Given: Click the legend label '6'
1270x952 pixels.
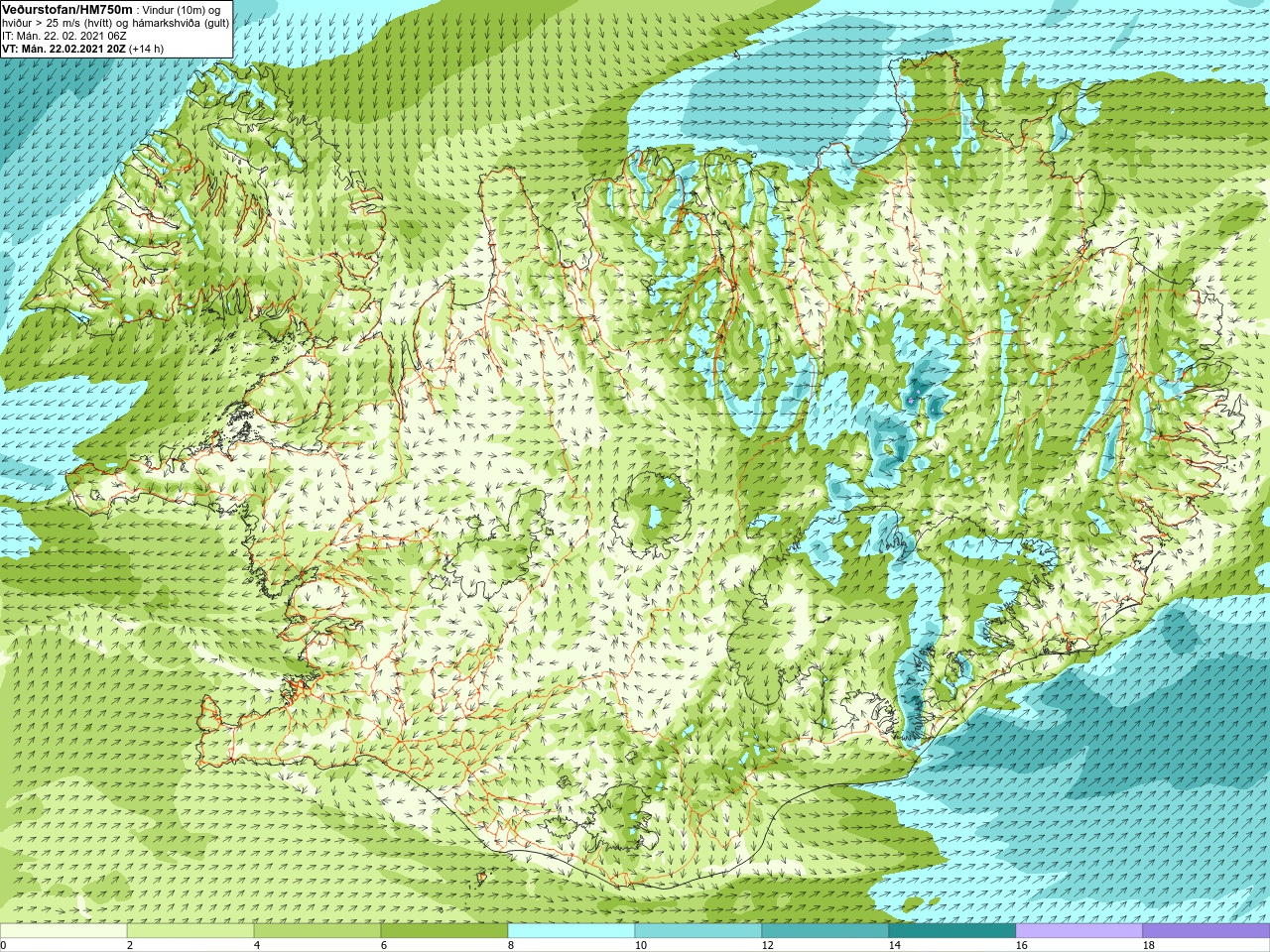Looking at the screenshot, I should tap(384, 945).
